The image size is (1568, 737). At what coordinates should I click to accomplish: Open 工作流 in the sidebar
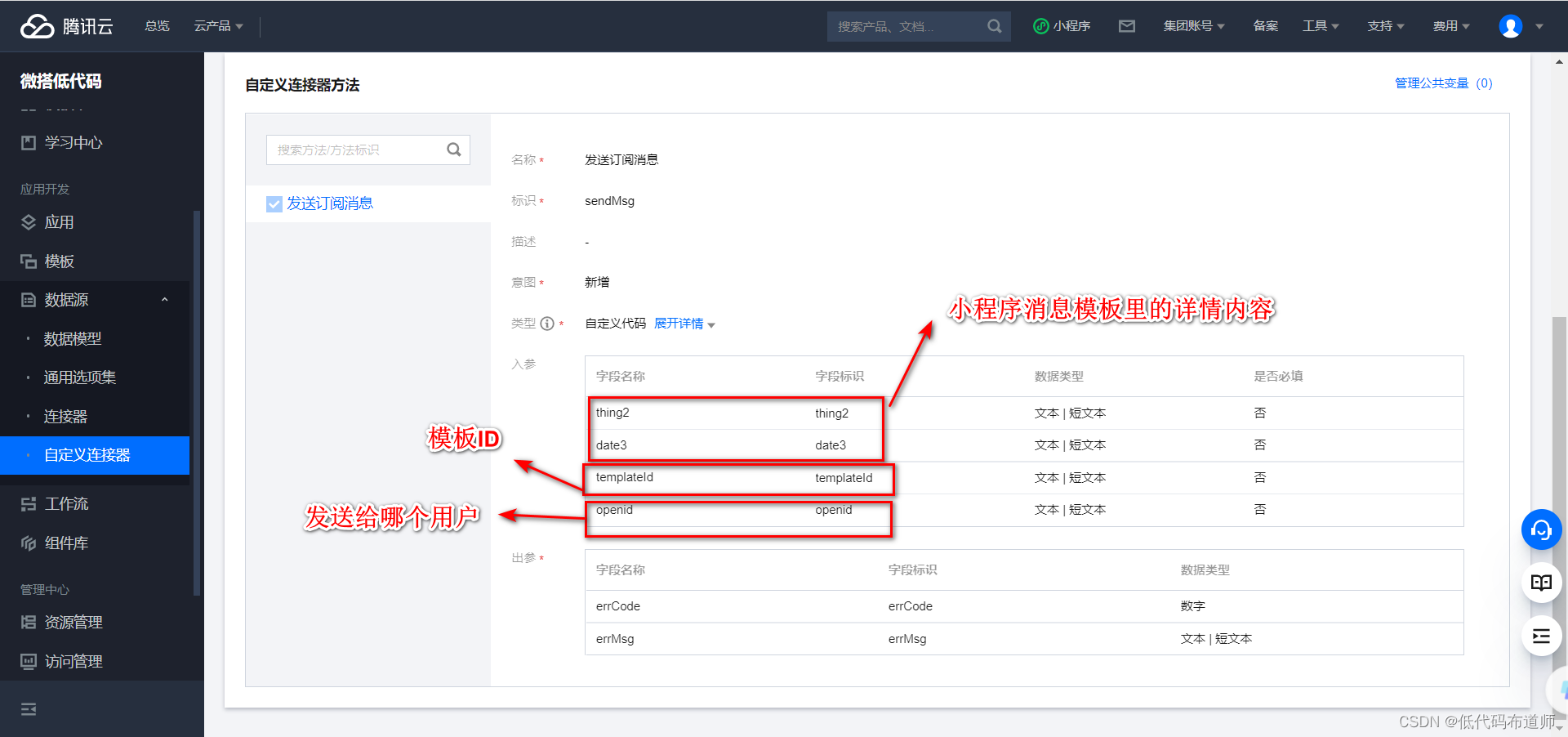pos(66,504)
